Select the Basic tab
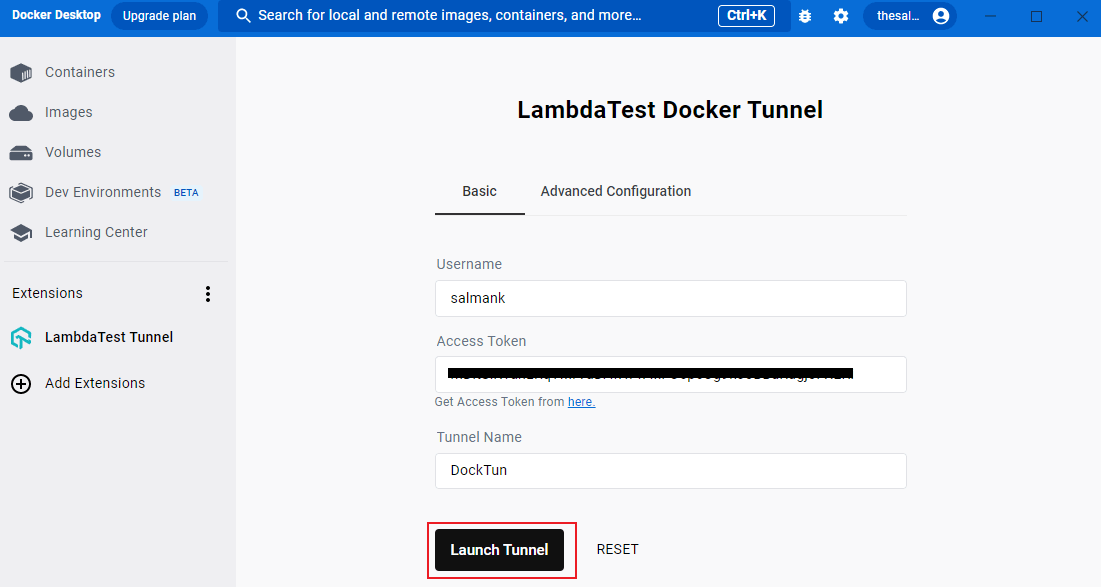 click(479, 191)
